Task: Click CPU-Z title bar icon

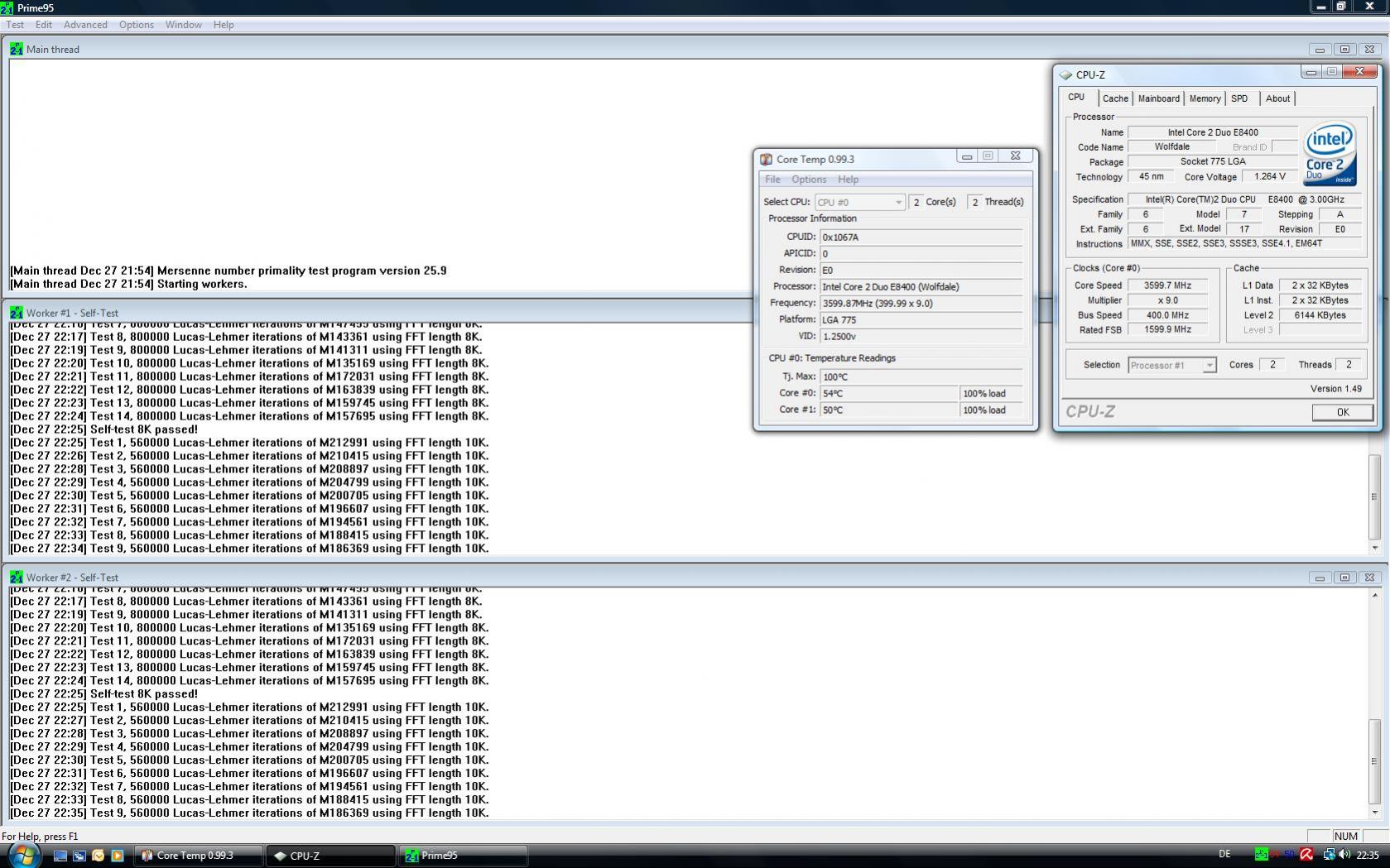Action: click(1065, 74)
